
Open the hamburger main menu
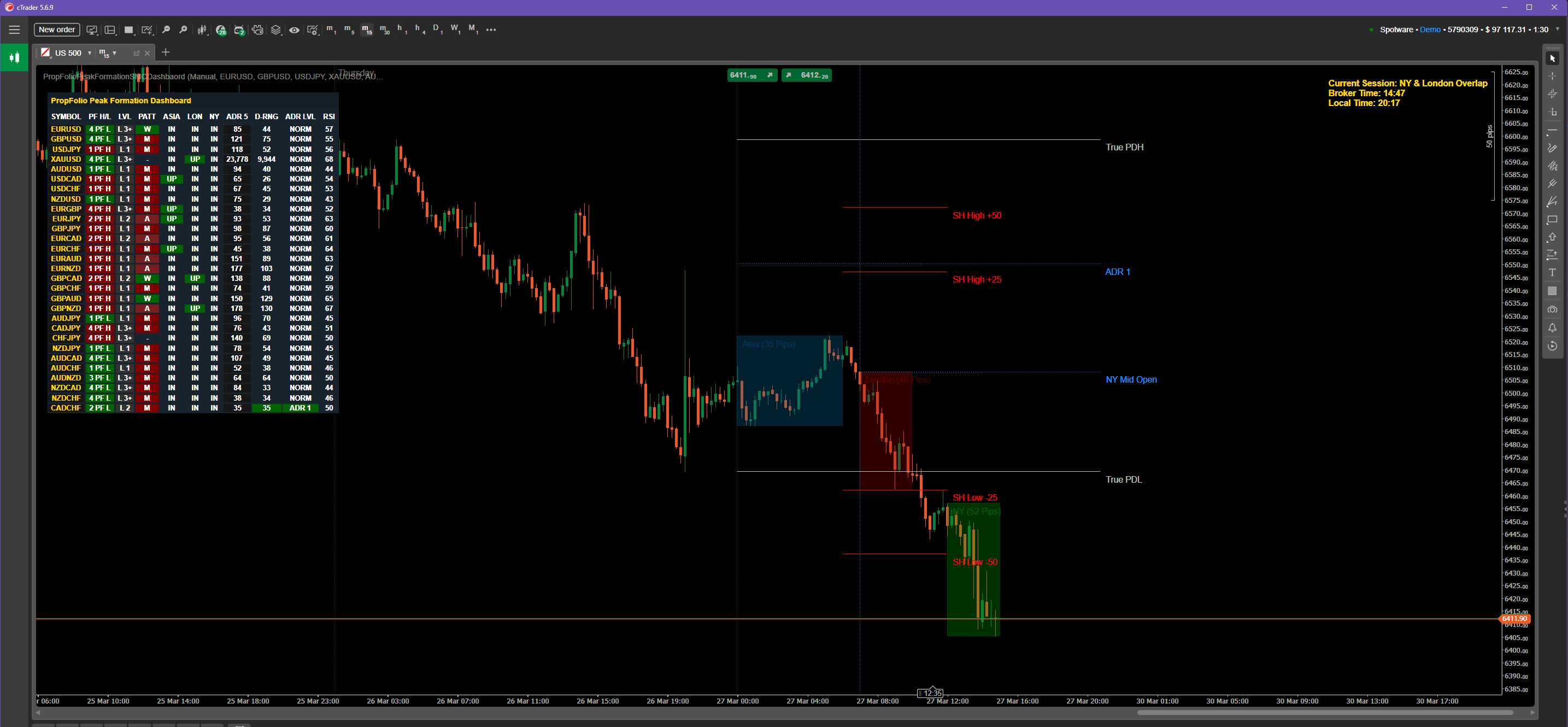(x=14, y=30)
